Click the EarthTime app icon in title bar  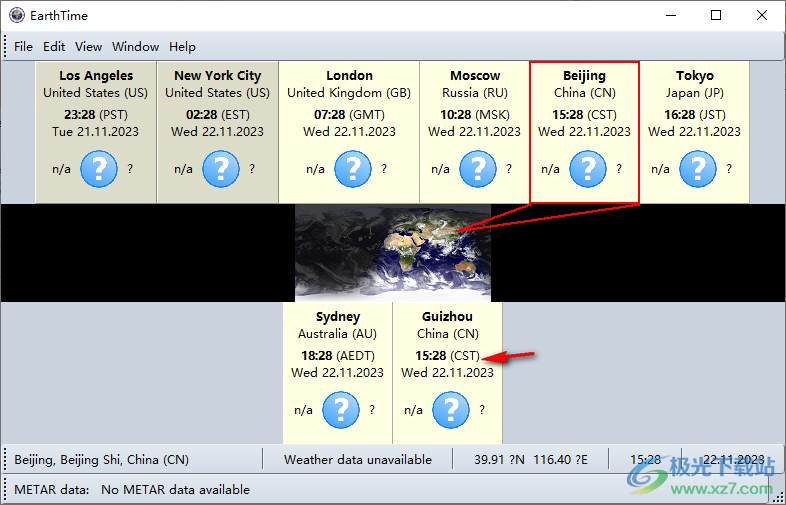pos(17,16)
